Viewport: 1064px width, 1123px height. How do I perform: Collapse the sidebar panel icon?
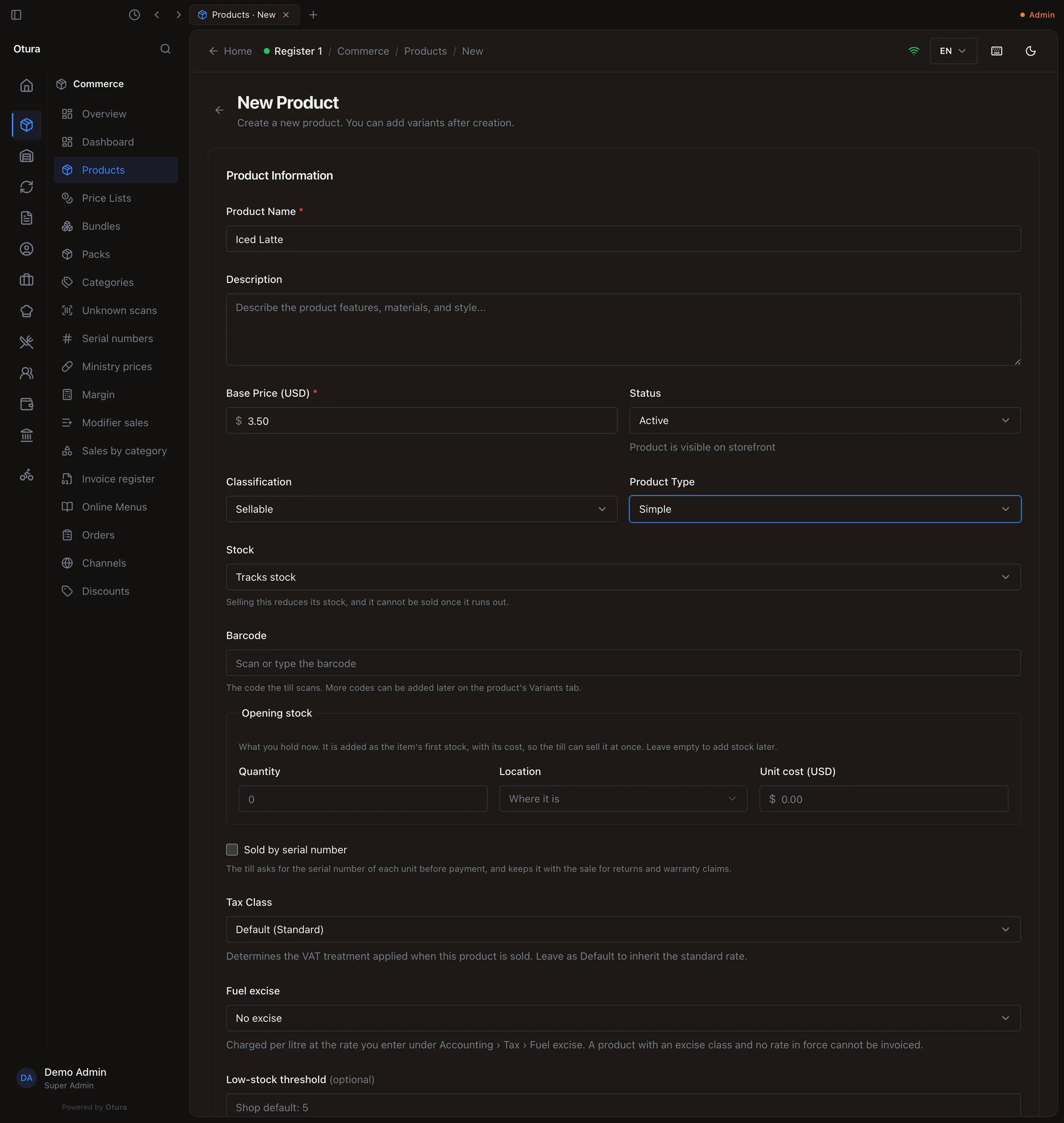click(17, 15)
